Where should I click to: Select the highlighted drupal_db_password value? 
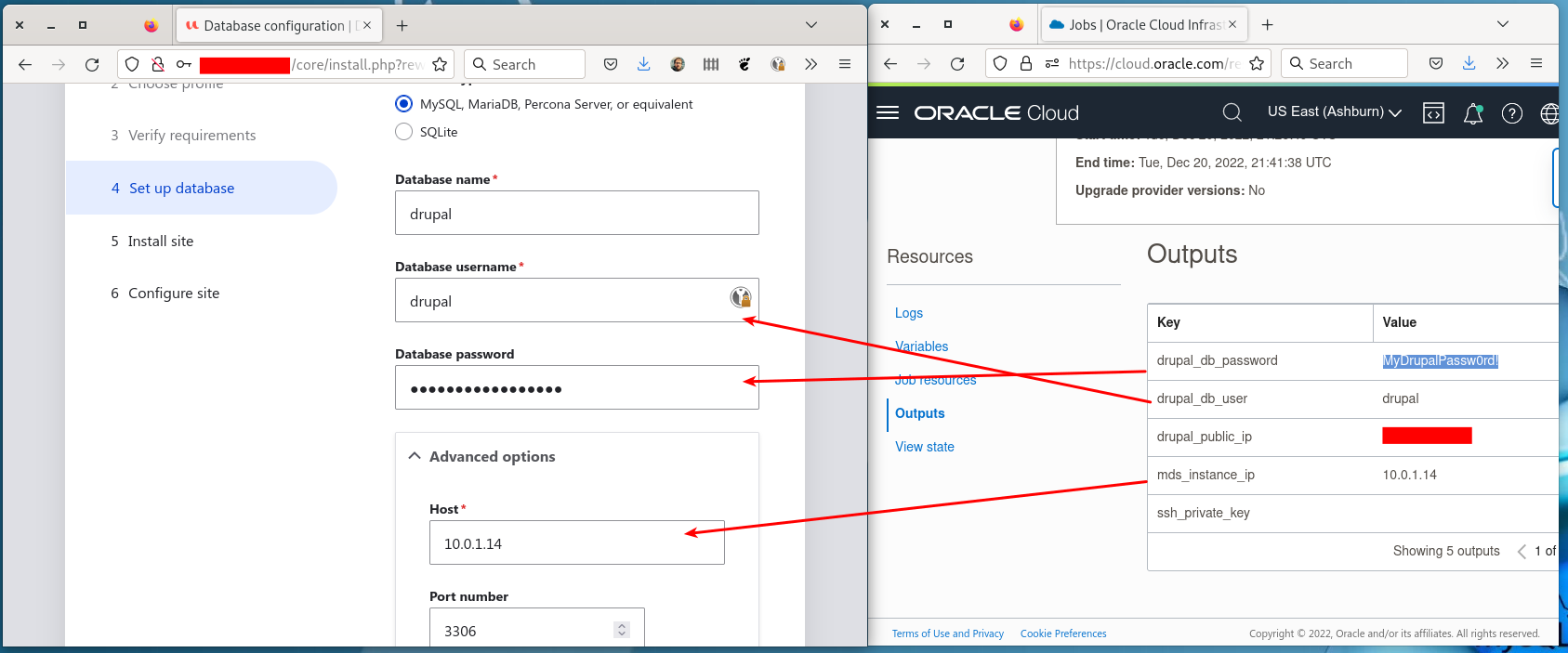pyautogui.click(x=1441, y=360)
